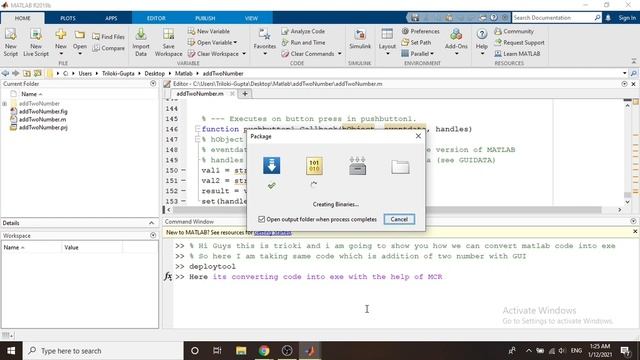The width and height of the screenshot is (640, 360).
Task: Expand the Parallel dropdown
Action: pyautogui.click(x=432, y=54)
